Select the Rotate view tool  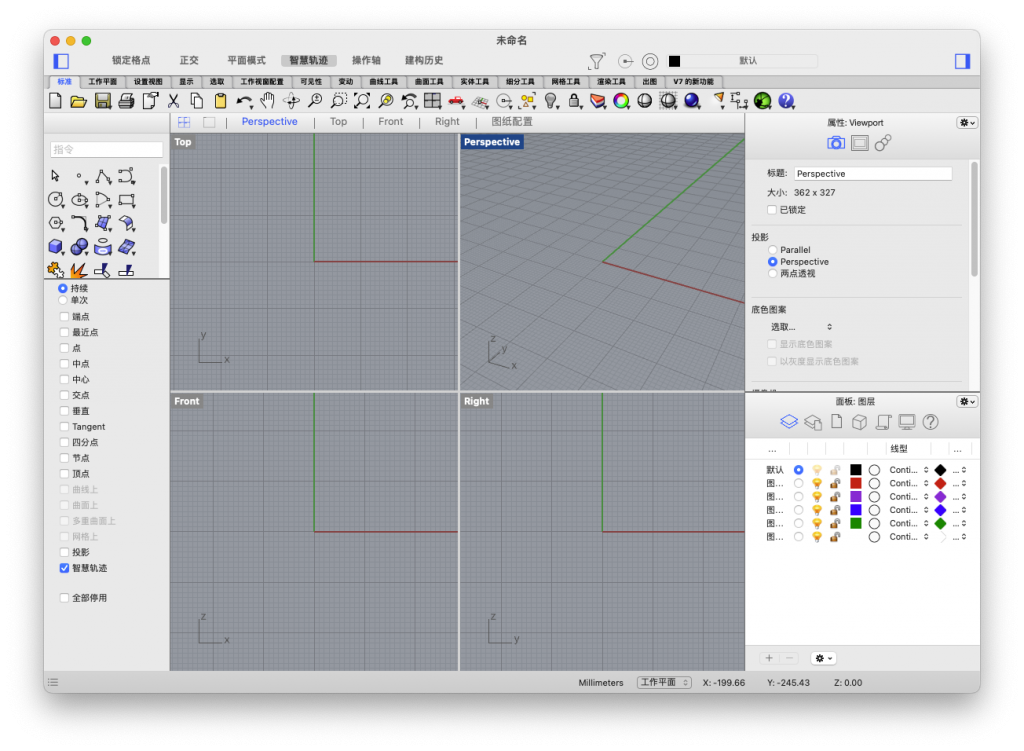[291, 101]
